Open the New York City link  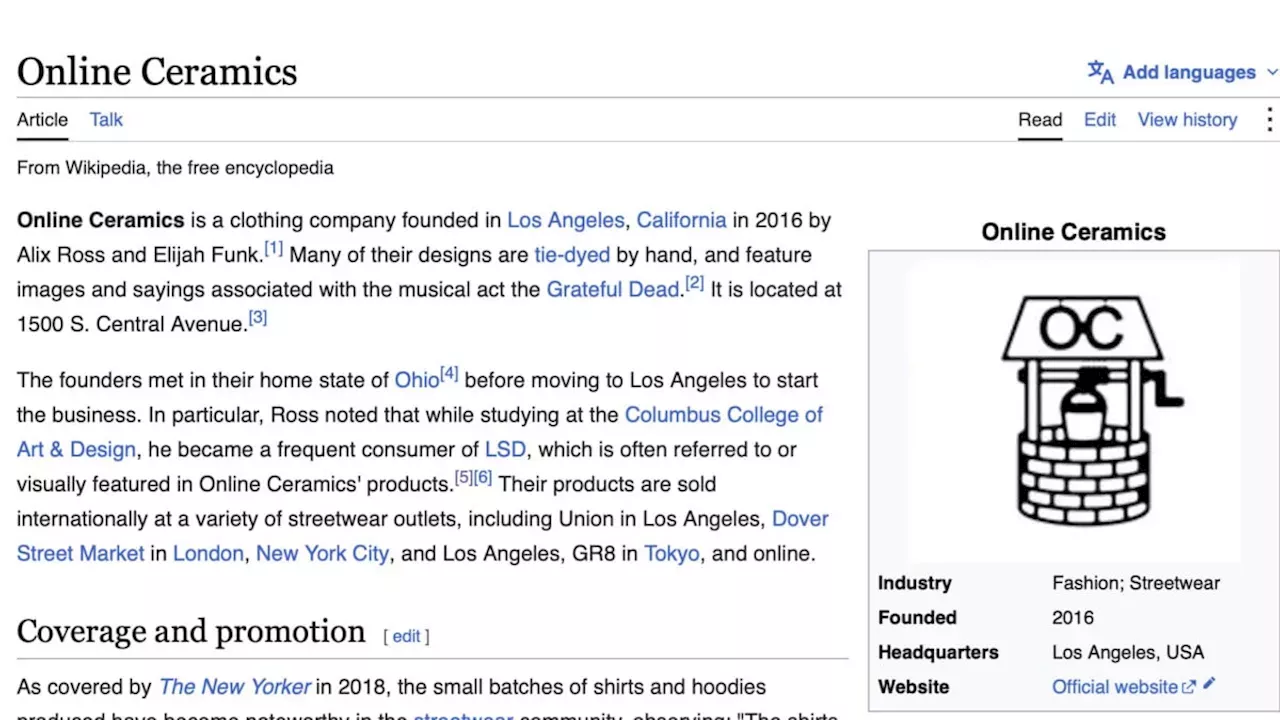[322, 553]
